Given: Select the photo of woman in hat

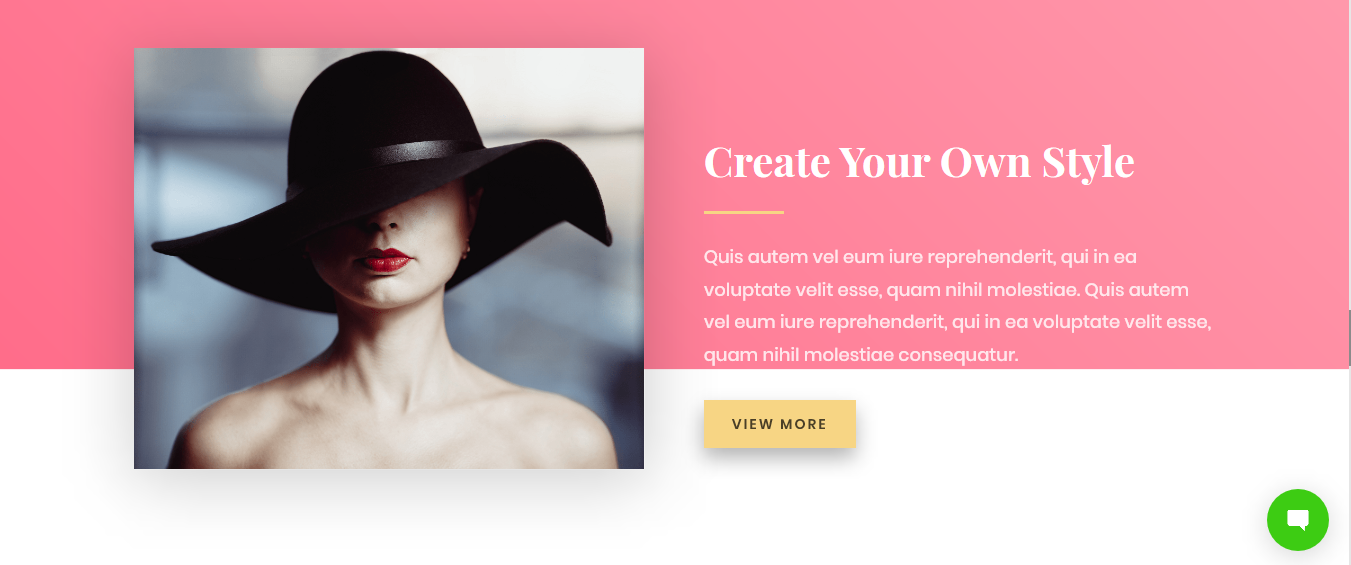Looking at the screenshot, I should pyautogui.click(x=389, y=258).
